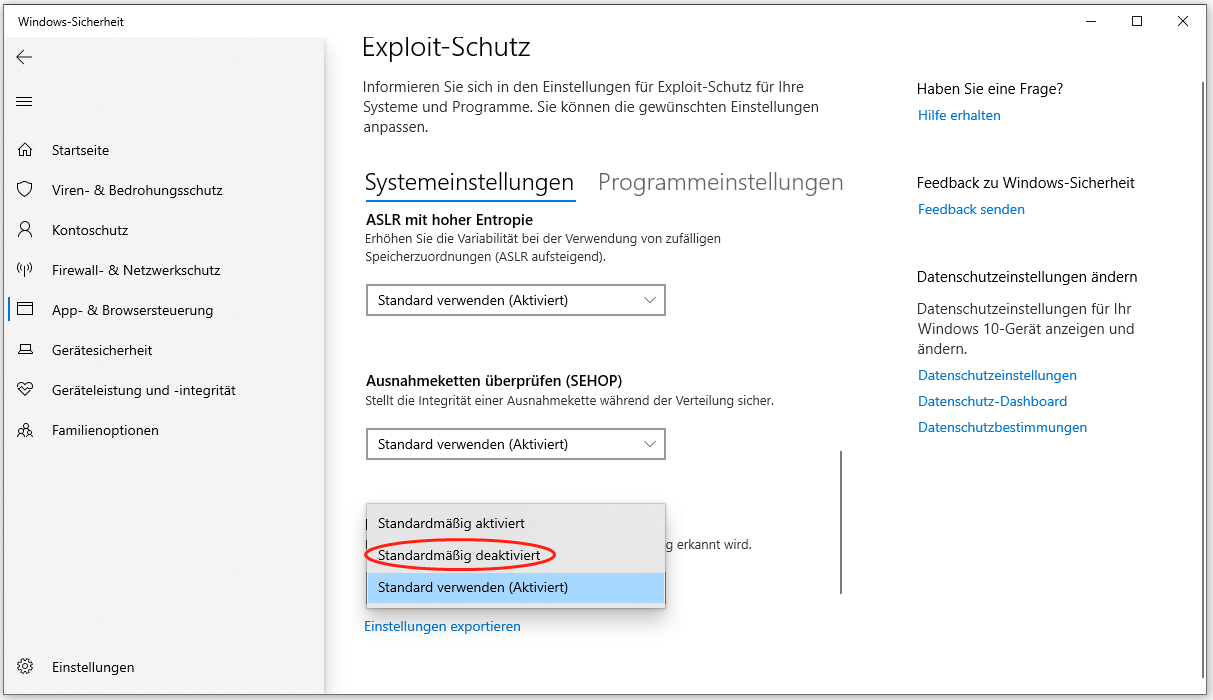Open the hamburger navigation menu
Screen dimensions: 1213x700
pyautogui.click(x=24, y=102)
